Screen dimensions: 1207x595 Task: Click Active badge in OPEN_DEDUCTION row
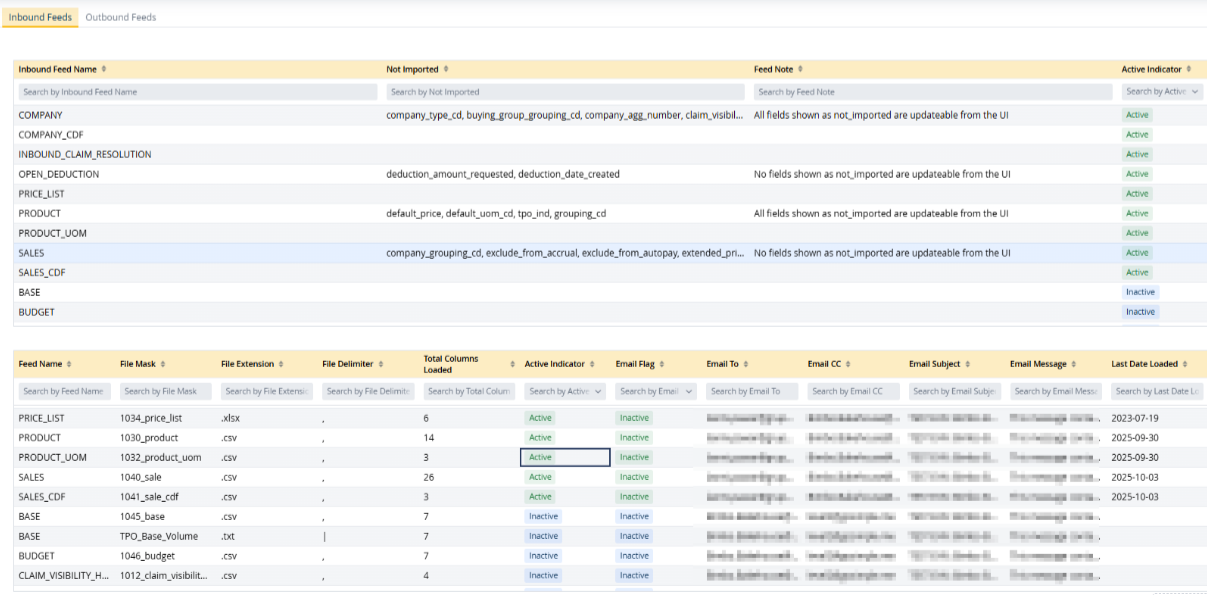point(1137,174)
